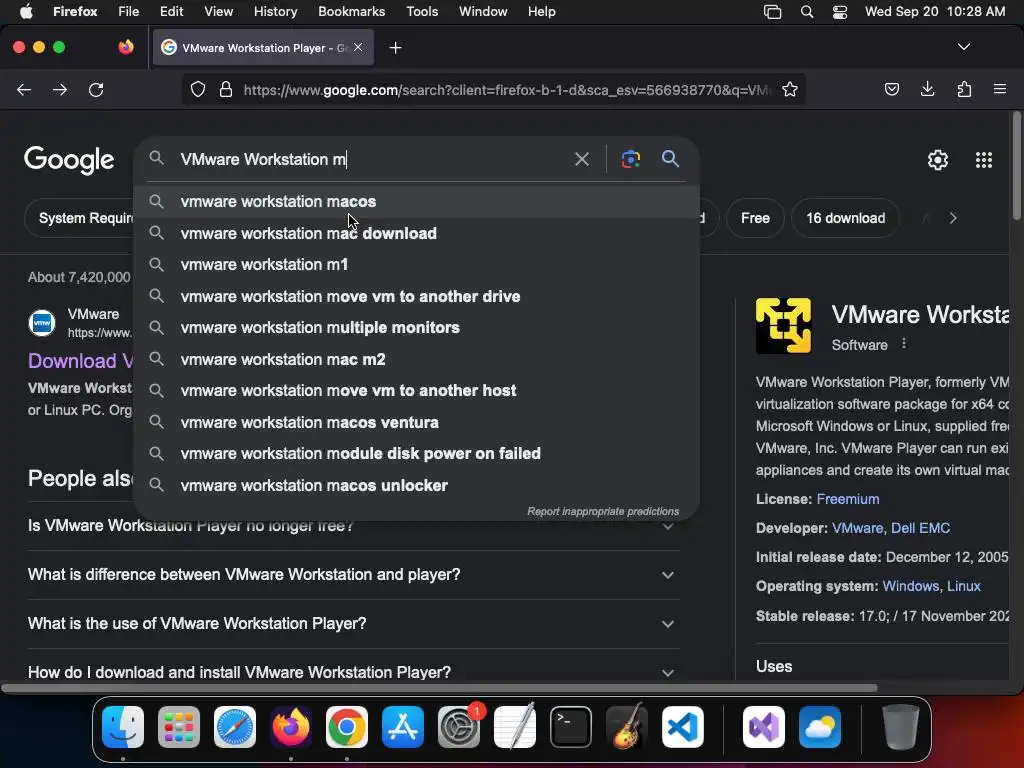Image resolution: width=1024 pixels, height=768 pixels.
Task: Search by image with Google Lens icon
Action: click(630, 159)
